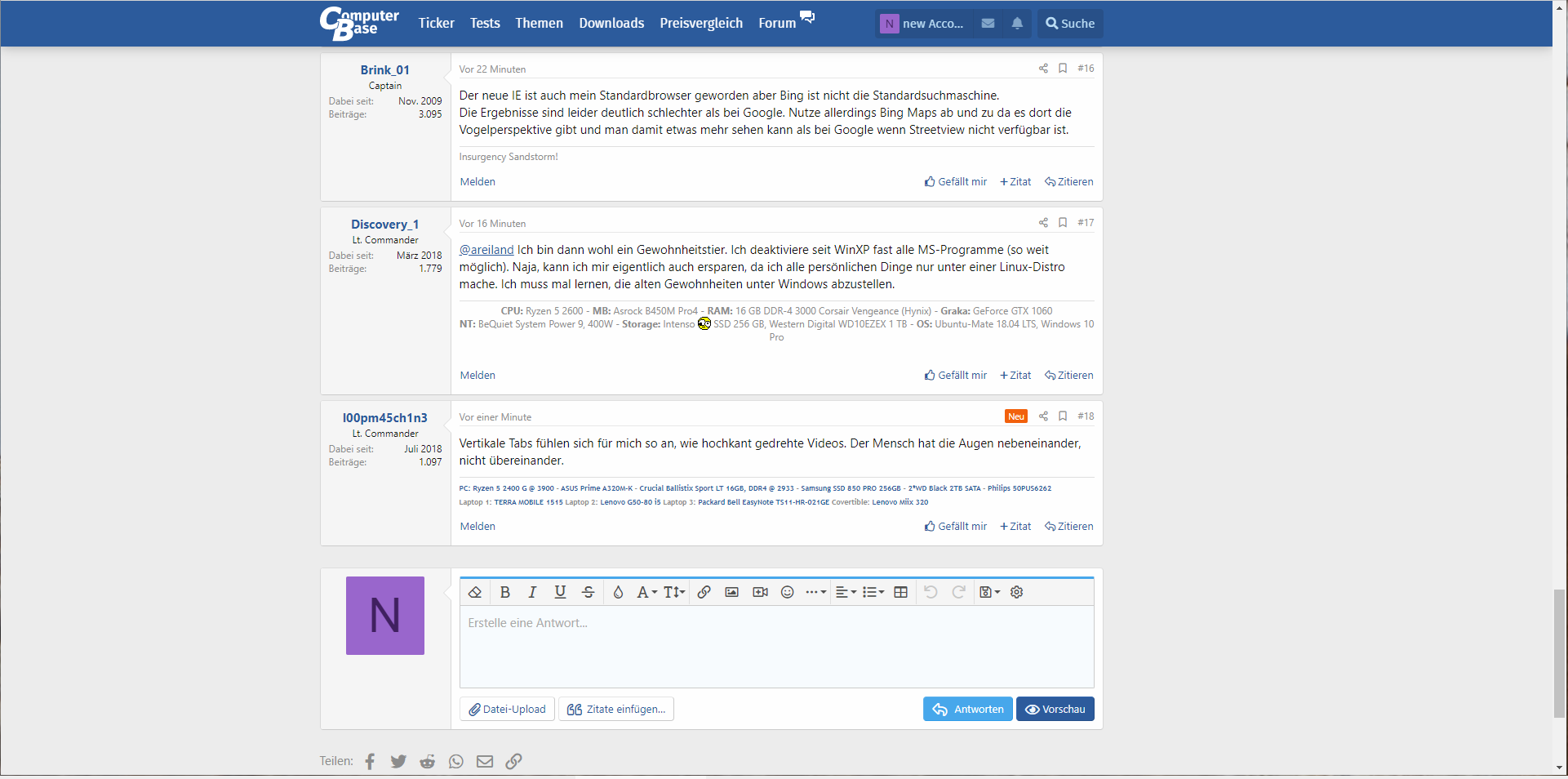
Task: Open the text color droplet picker
Action: [618, 592]
